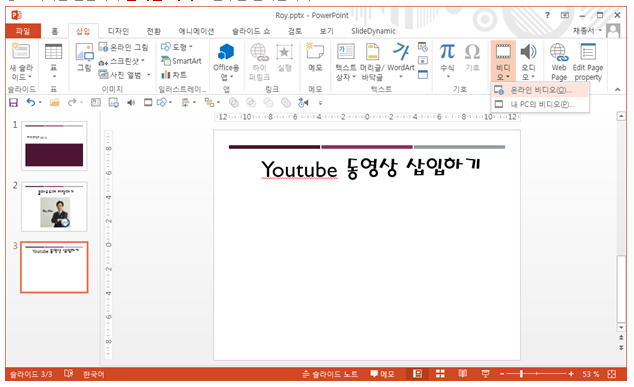Image resolution: width=634 pixels, height=387 pixels.
Task: Collapse the ribbon with the chevron
Action: [617, 90]
